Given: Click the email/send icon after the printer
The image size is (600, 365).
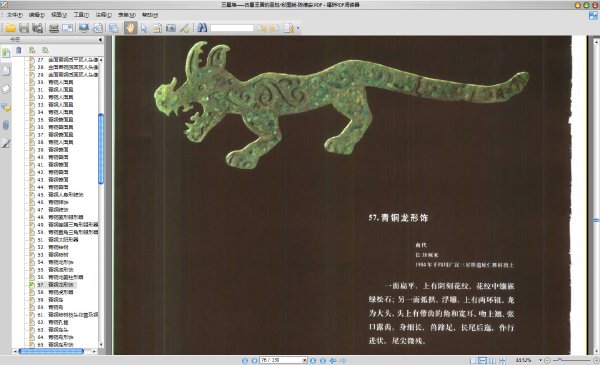Looking at the screenshot, I should tap(67, 28).
